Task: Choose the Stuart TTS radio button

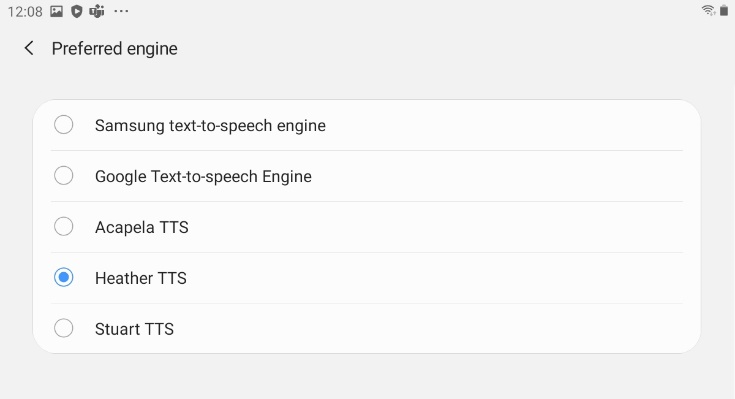Action: (x=63, y=328)
